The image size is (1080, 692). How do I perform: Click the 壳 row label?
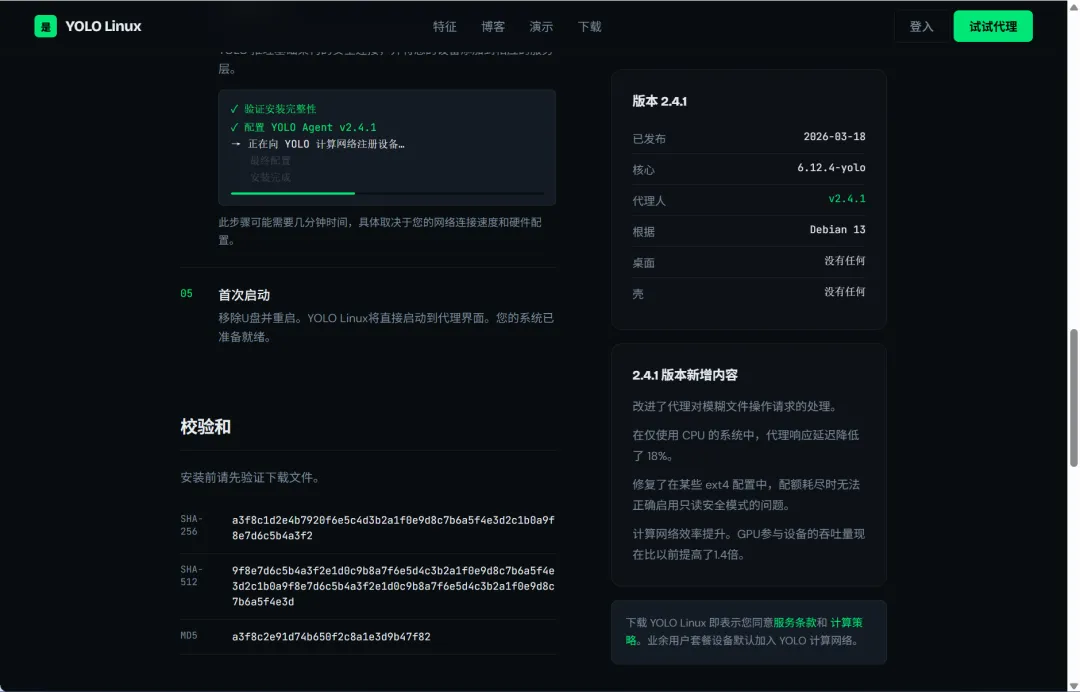coord(638,293)
